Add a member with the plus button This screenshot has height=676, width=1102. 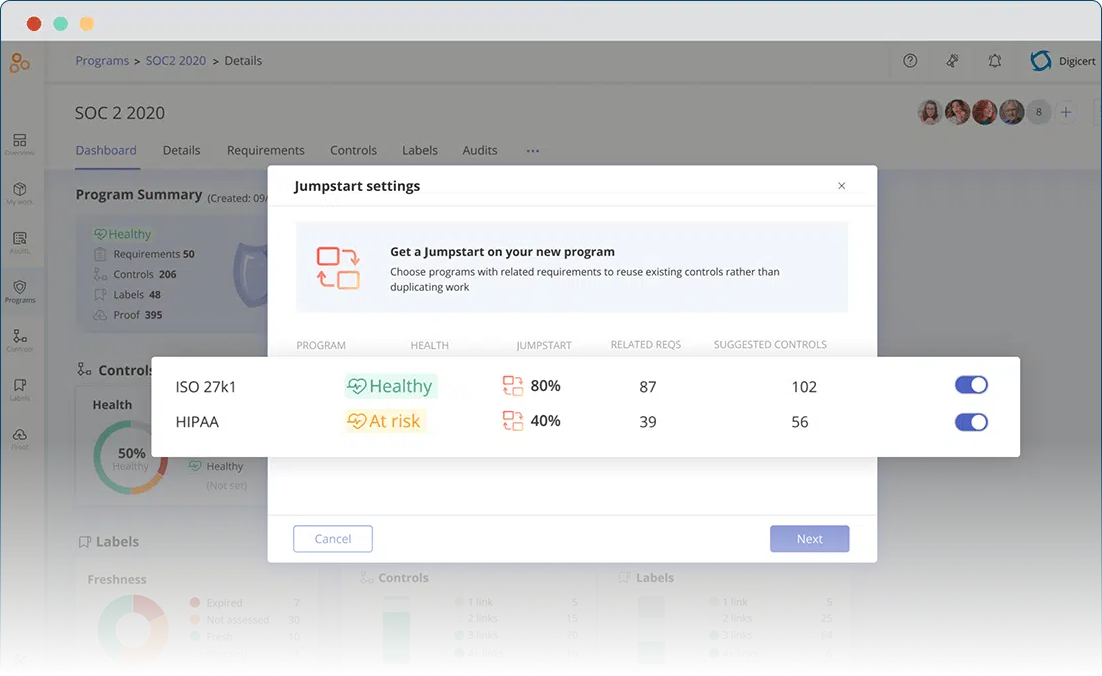pyautogui.click(x=1066, y=112)
